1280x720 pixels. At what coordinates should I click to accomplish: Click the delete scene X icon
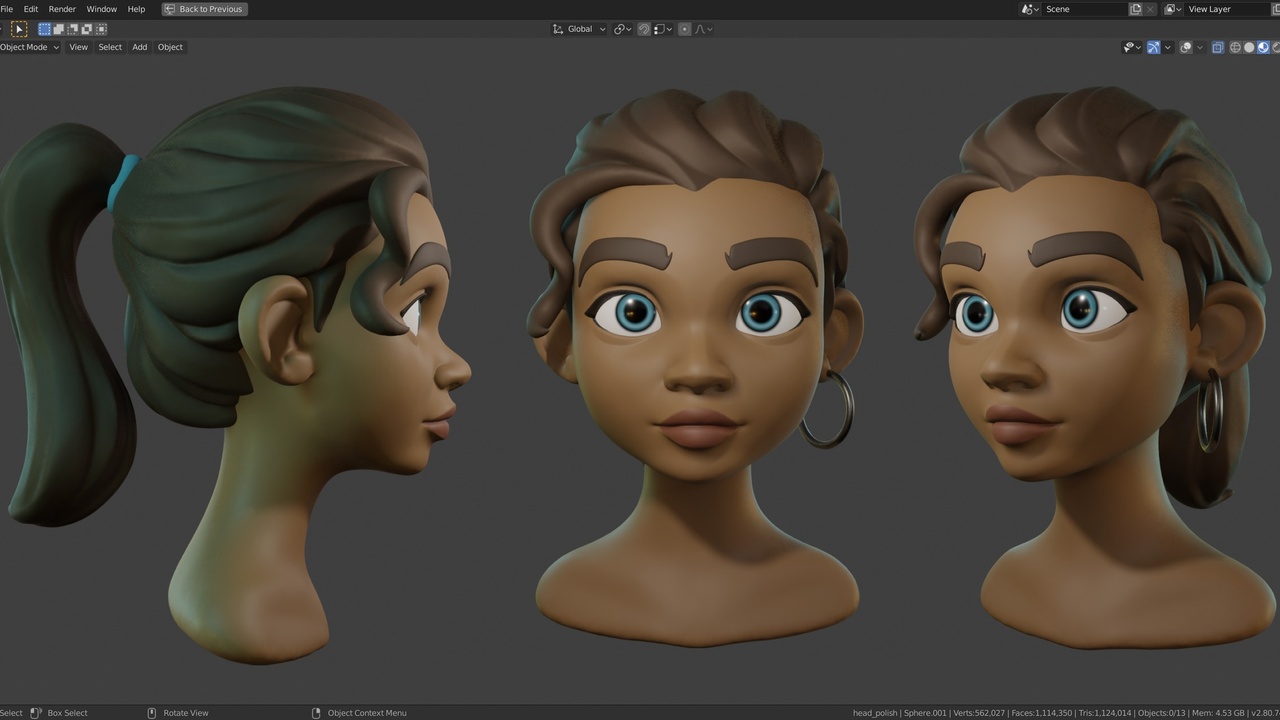pos(1151,9)
